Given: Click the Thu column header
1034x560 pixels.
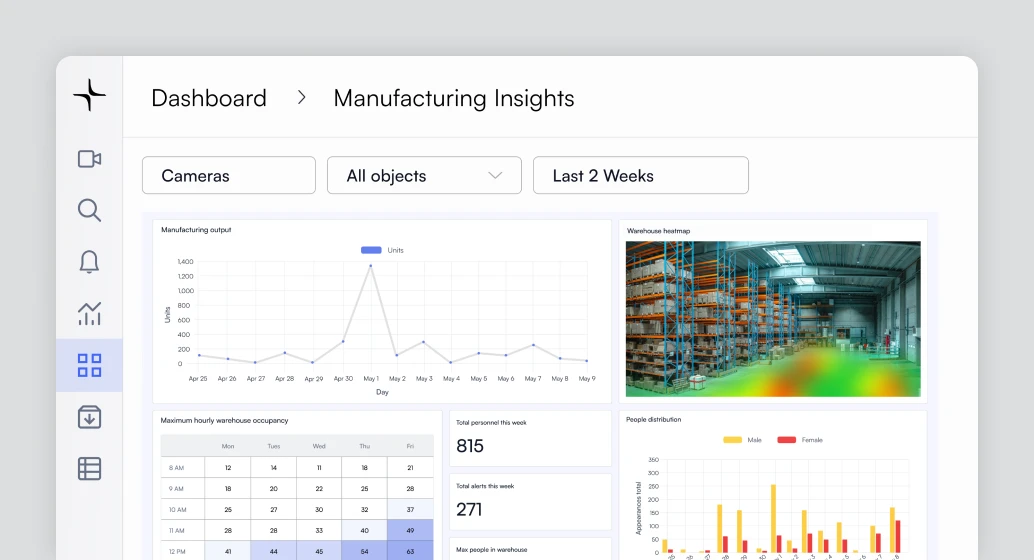Looking at the screenshot, I should (365, 447).
